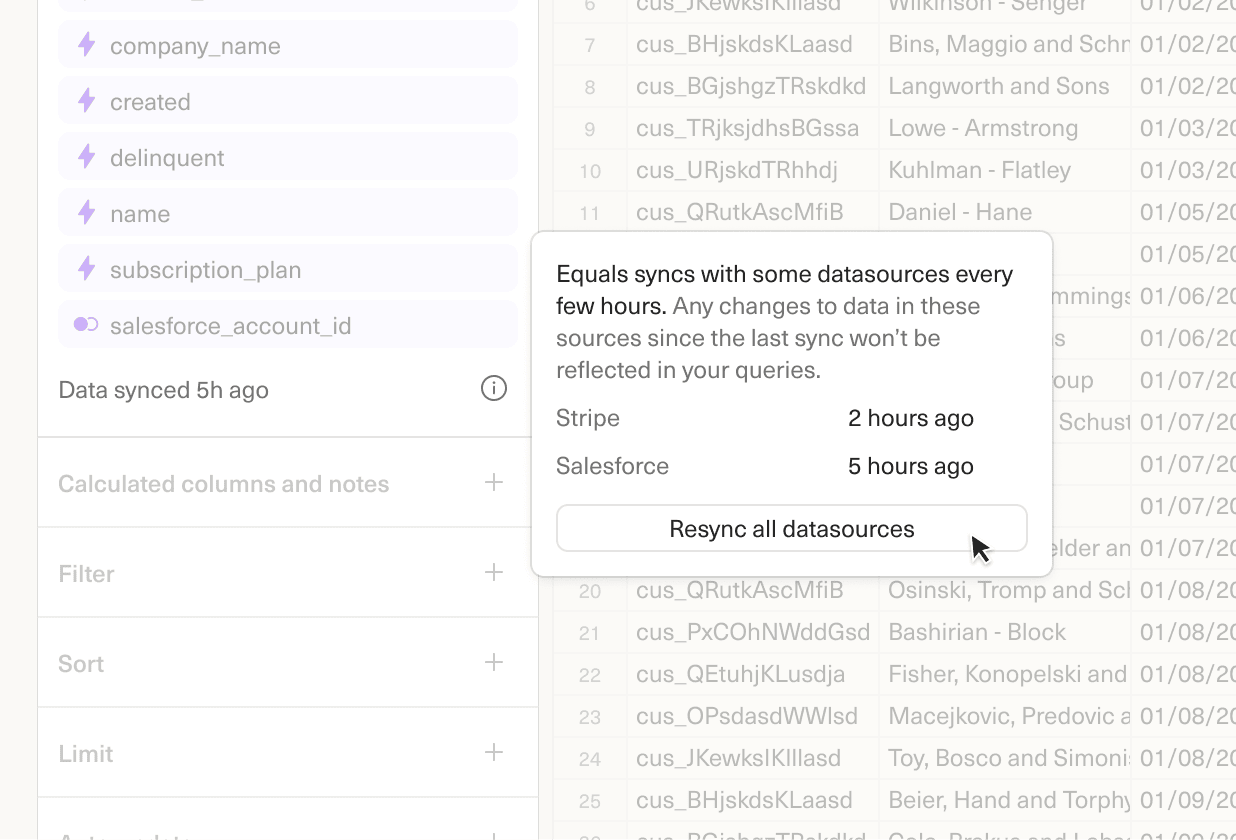The width and height of the screenshot is (1236, 840).
Task: Click the Resync all datasources button
Action: (x=792, y=528)
